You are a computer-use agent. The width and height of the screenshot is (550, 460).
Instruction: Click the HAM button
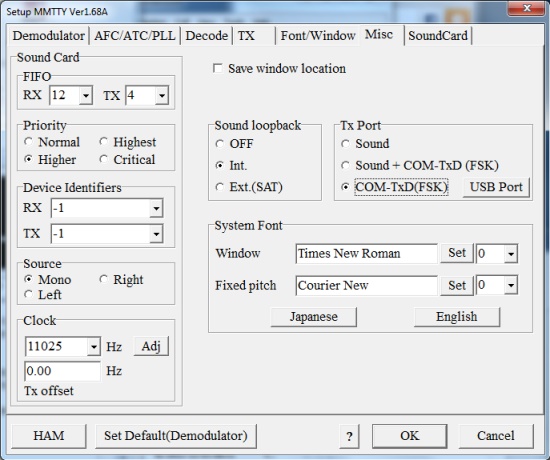(x=49, y=436)
